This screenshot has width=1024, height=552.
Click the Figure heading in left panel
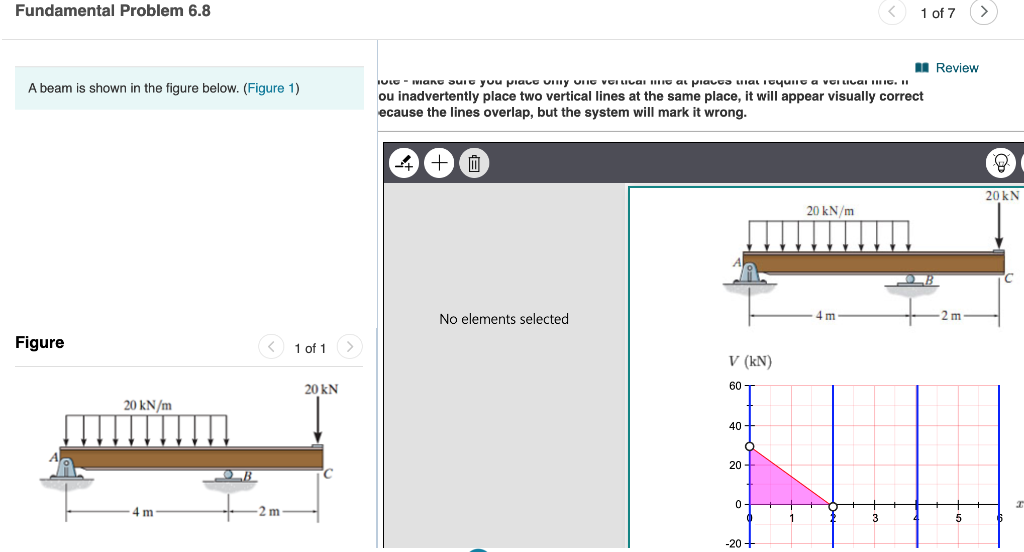[x=40, y=342]
